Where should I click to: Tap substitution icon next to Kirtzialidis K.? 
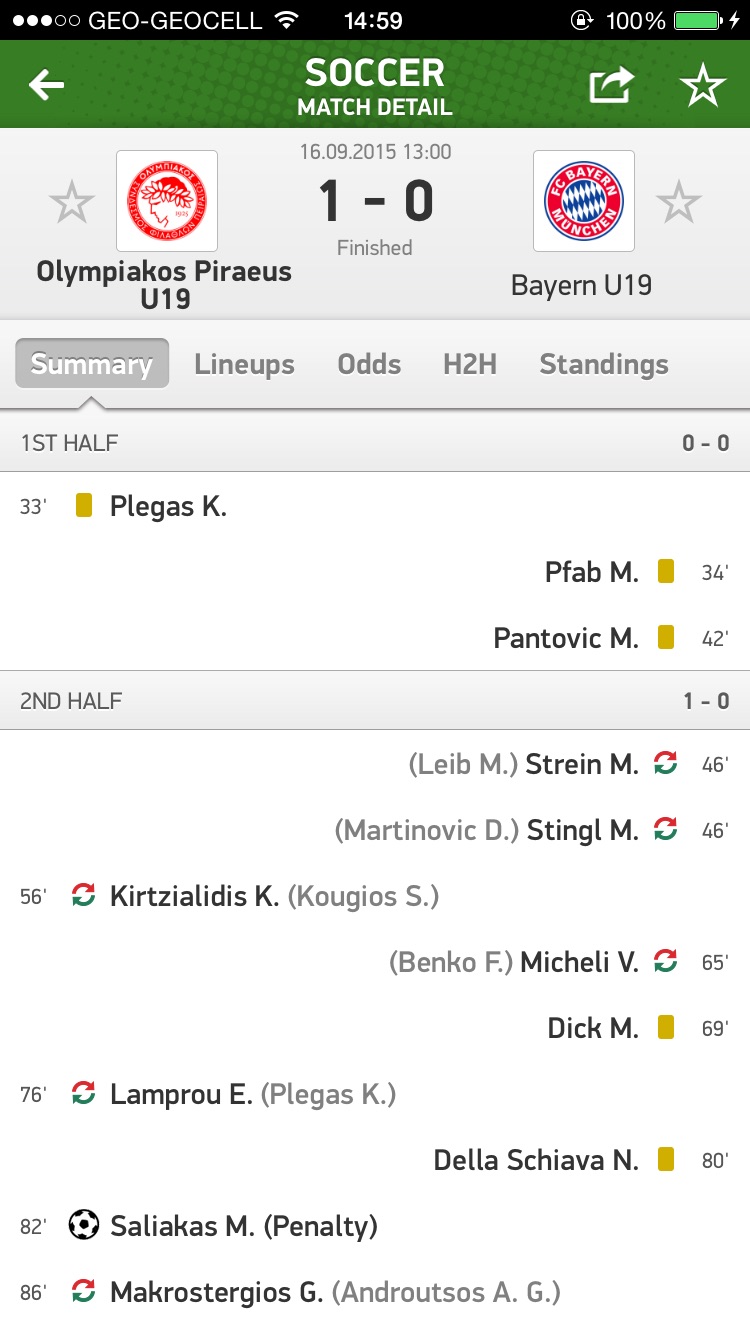point(84,895)
